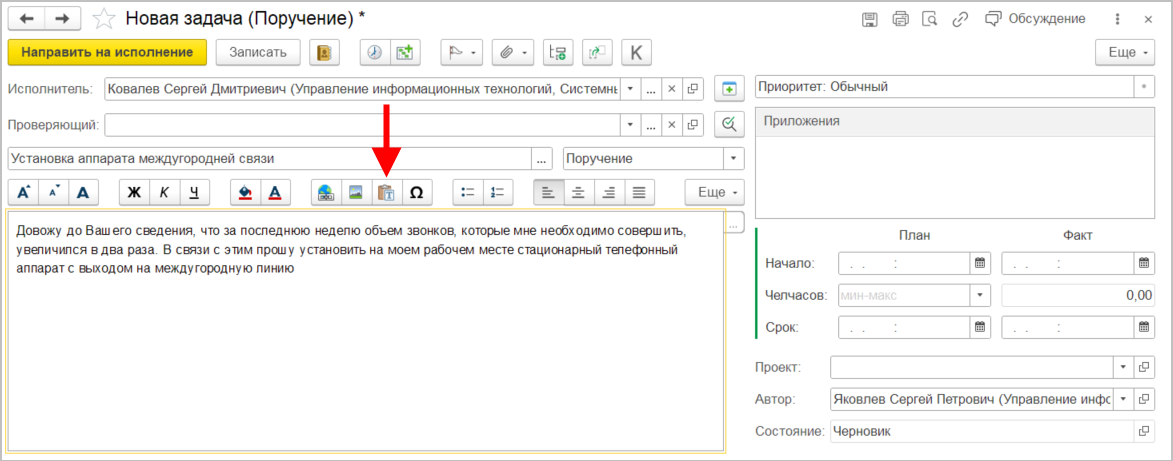The height and width of the screenshot is (461, 1173).
Task: Open the Проверяющий record with open icon
Action: coord(693,125)
